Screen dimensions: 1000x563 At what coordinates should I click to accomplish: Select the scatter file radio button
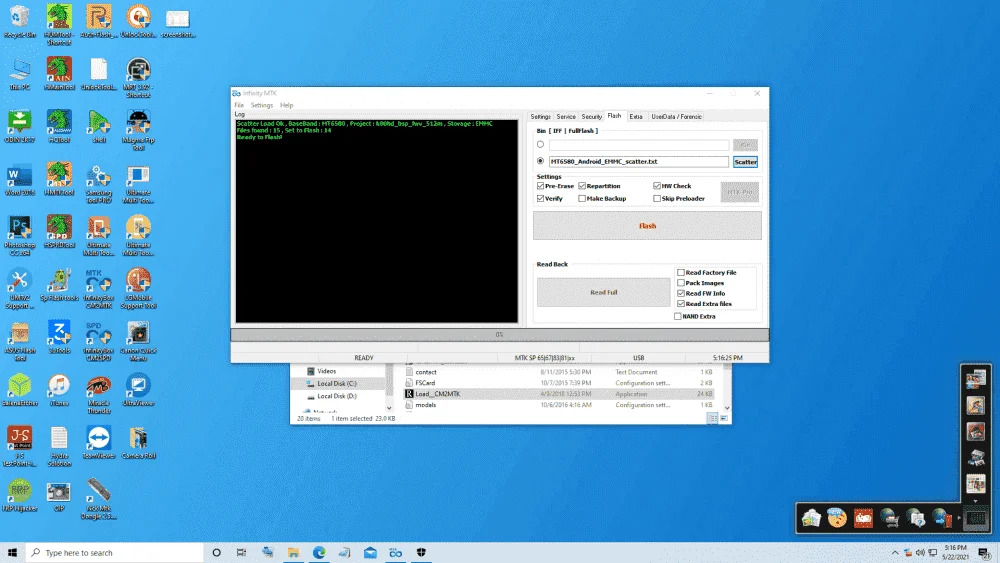click(x=540, y=161)
